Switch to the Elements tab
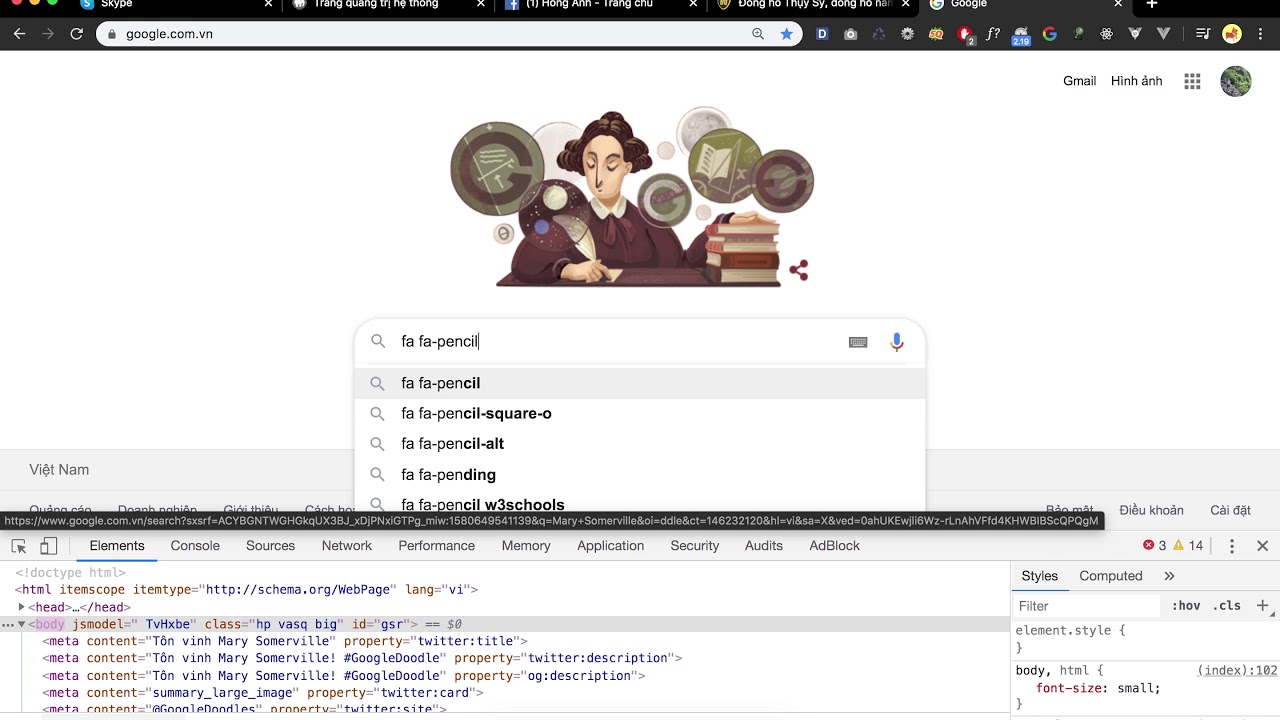This screenshot has height=720, width=1280. pyautogui.click(x=117, y=546)
